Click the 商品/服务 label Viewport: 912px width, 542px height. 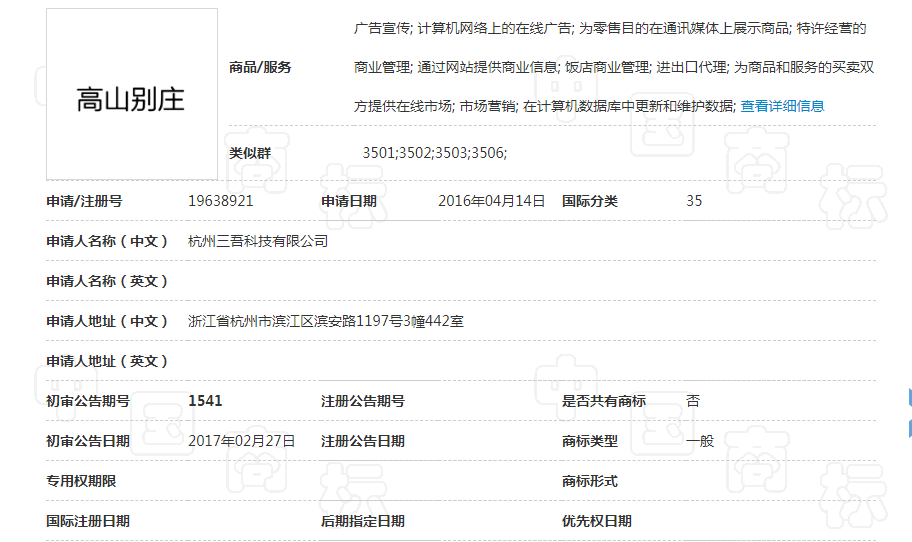[x=260, y=67]
